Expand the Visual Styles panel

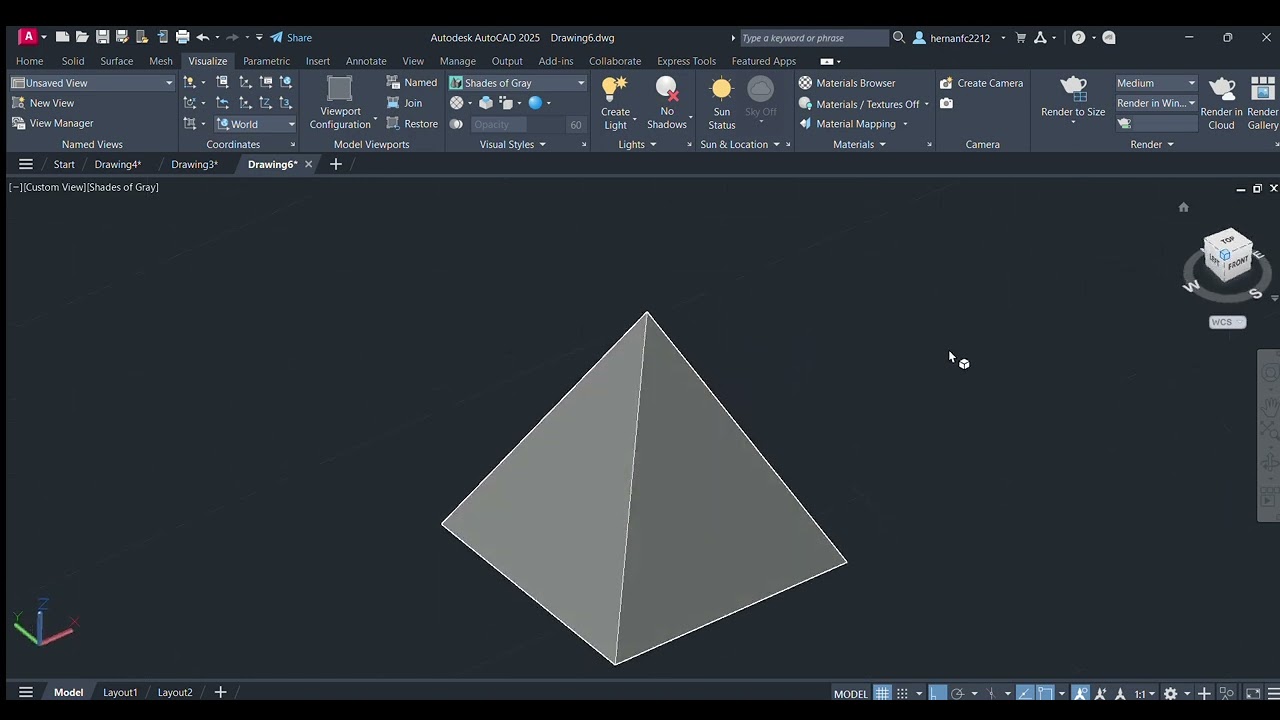click(x=513, y=144)
